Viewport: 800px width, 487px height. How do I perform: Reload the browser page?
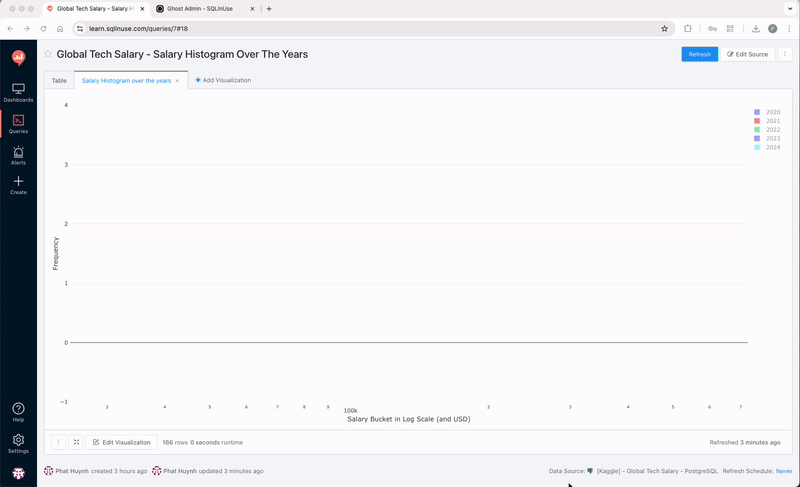pos(43,29)
